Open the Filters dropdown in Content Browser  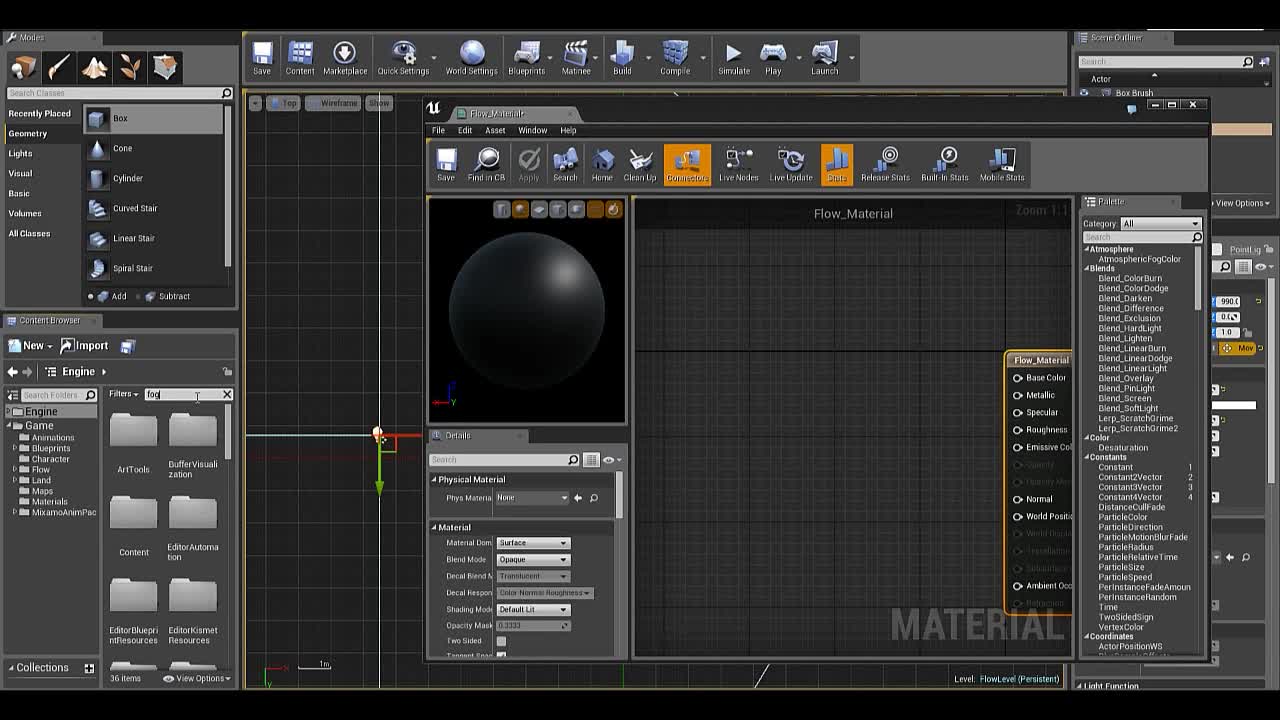[124, 394]
